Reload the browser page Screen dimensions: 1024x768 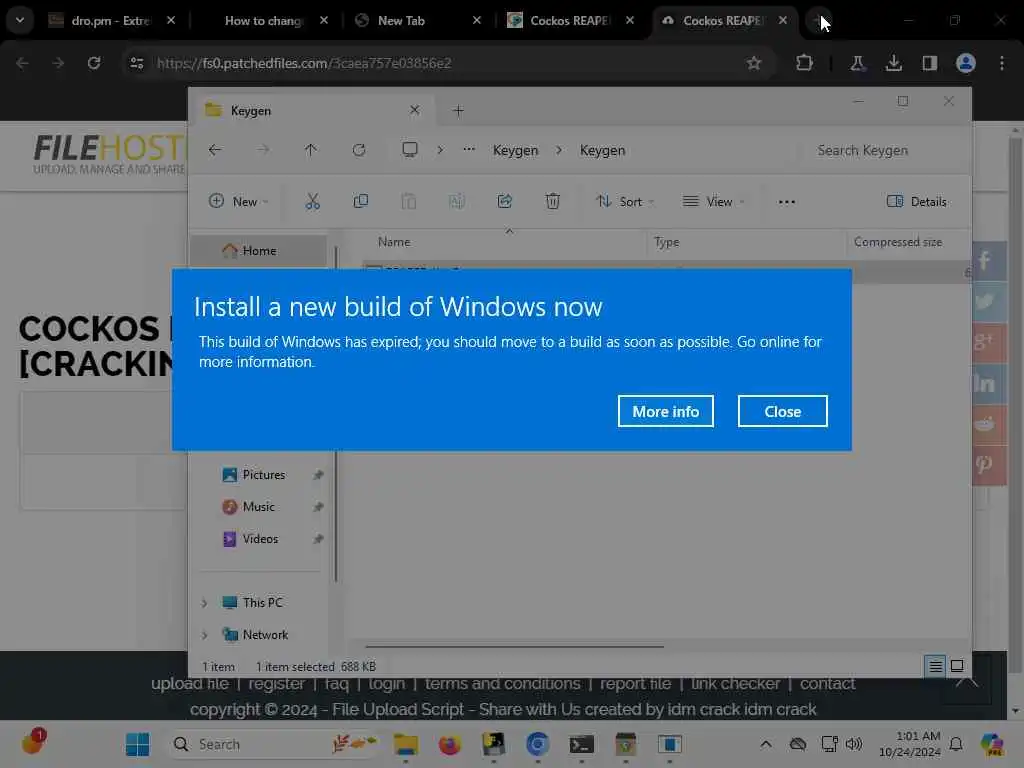click(x=94, y=63)
